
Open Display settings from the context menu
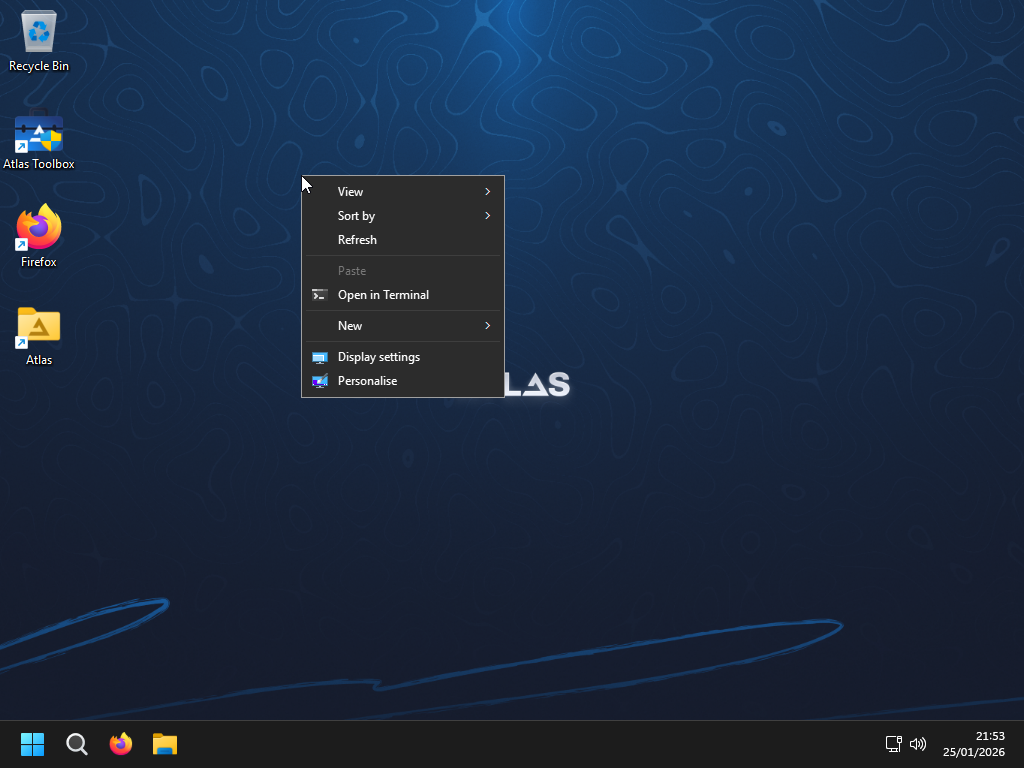pyautogui.click(x=402, y=357)
